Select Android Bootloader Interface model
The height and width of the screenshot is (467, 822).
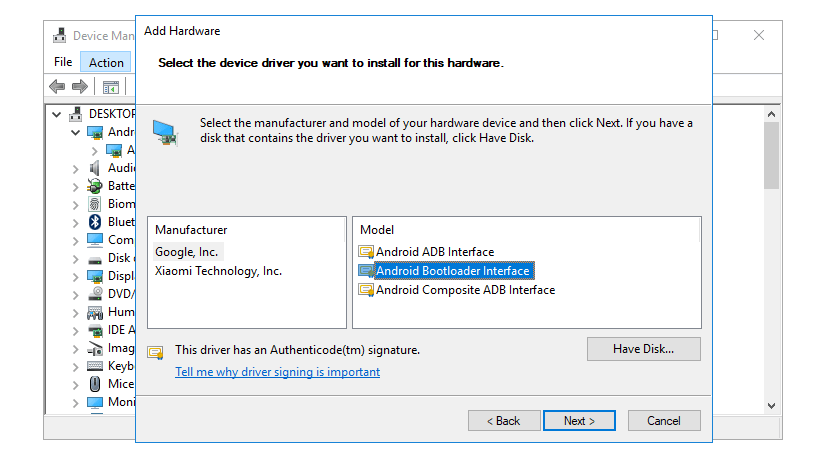(x=453, y=271)
